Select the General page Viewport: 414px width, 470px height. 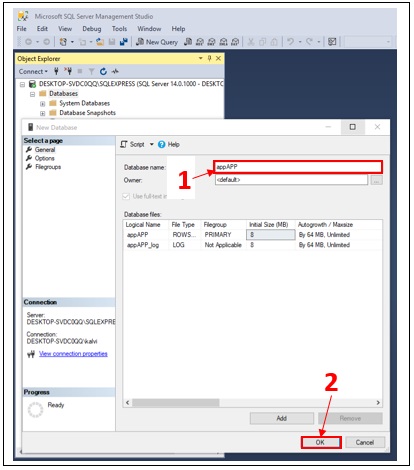pos(45,150)
